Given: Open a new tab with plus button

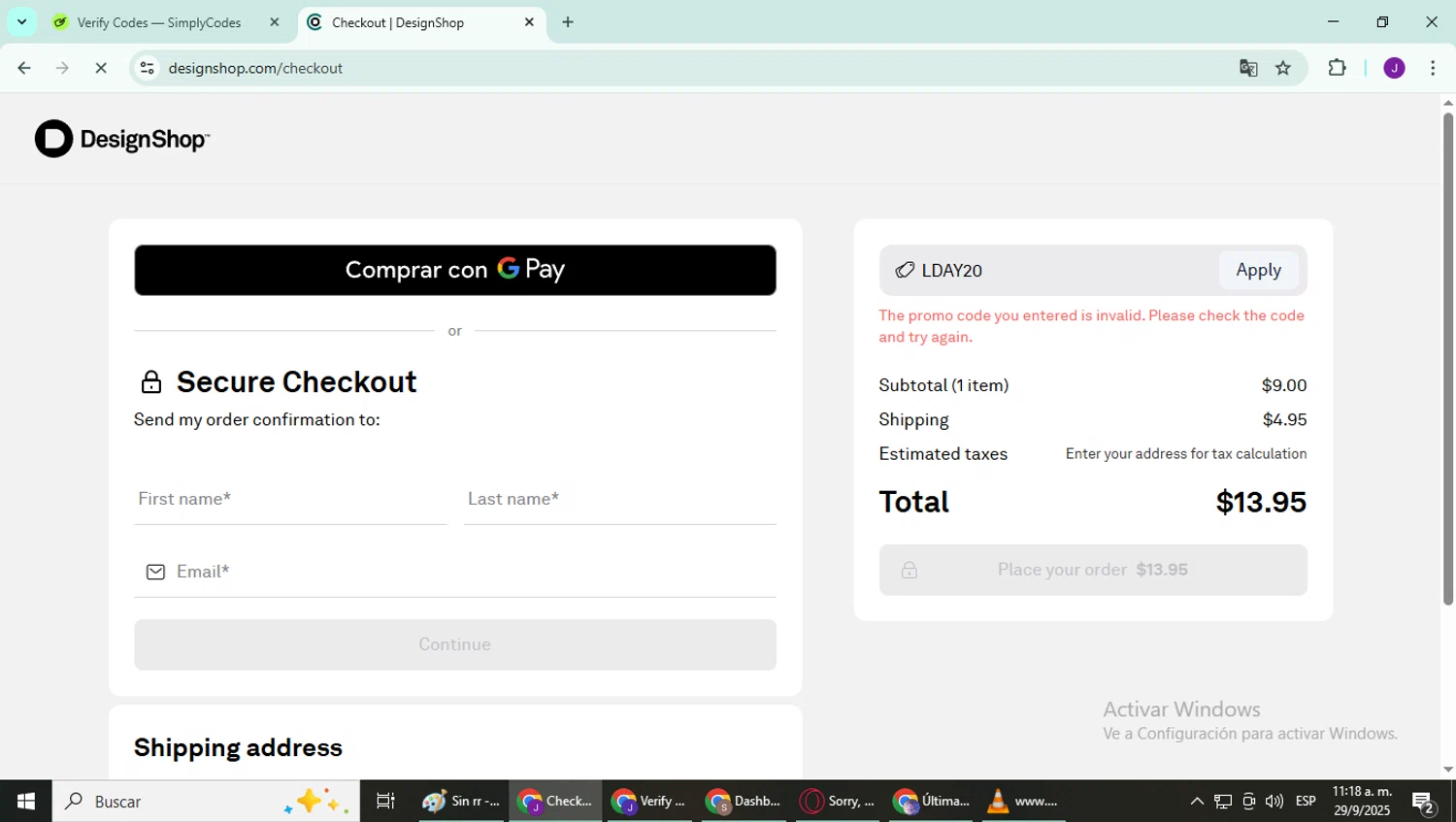Looking at the screenshot, I should tap(568, 22).
